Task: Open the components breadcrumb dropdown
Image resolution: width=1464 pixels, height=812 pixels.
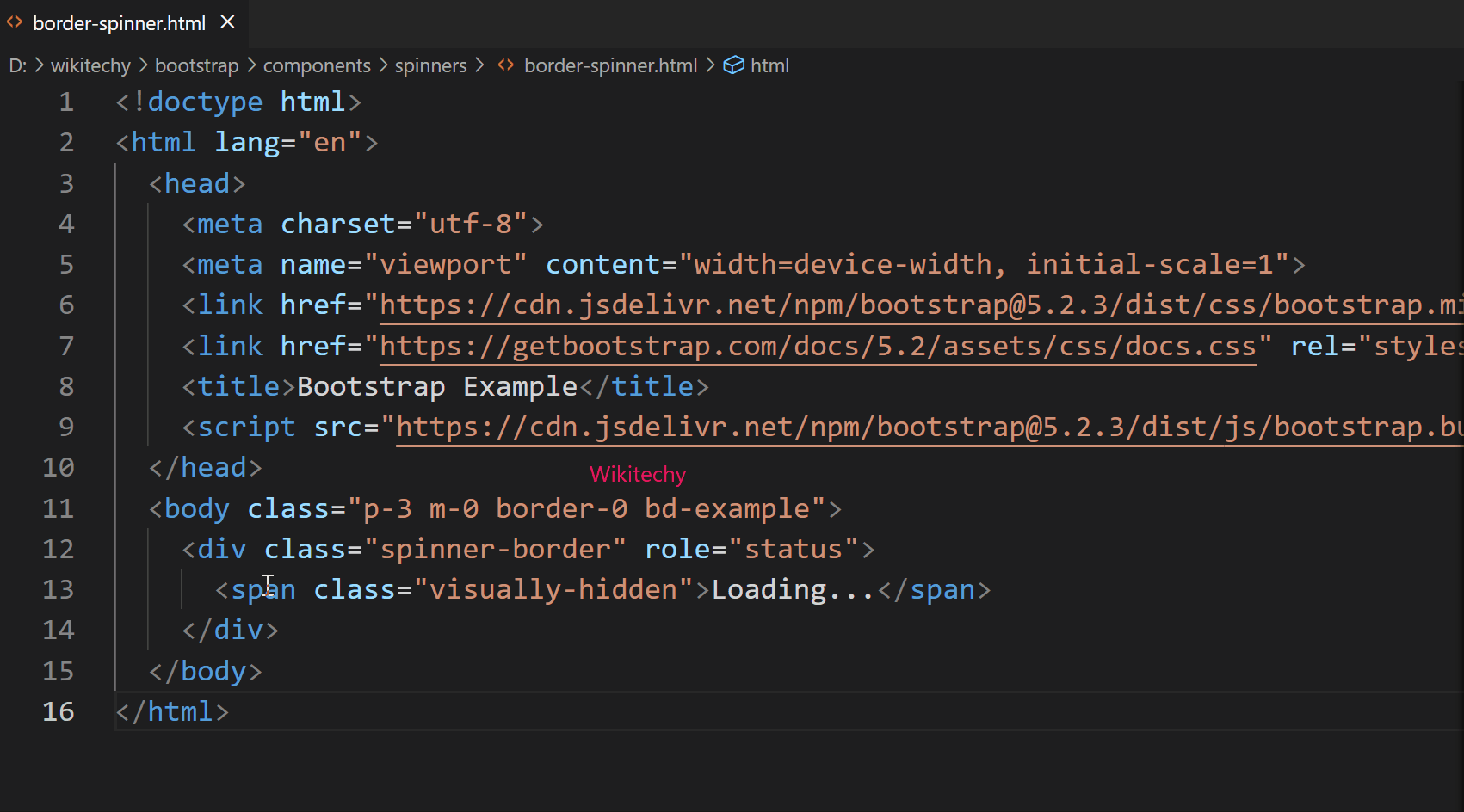Action: pyautogui.click(x=316, y=65)
